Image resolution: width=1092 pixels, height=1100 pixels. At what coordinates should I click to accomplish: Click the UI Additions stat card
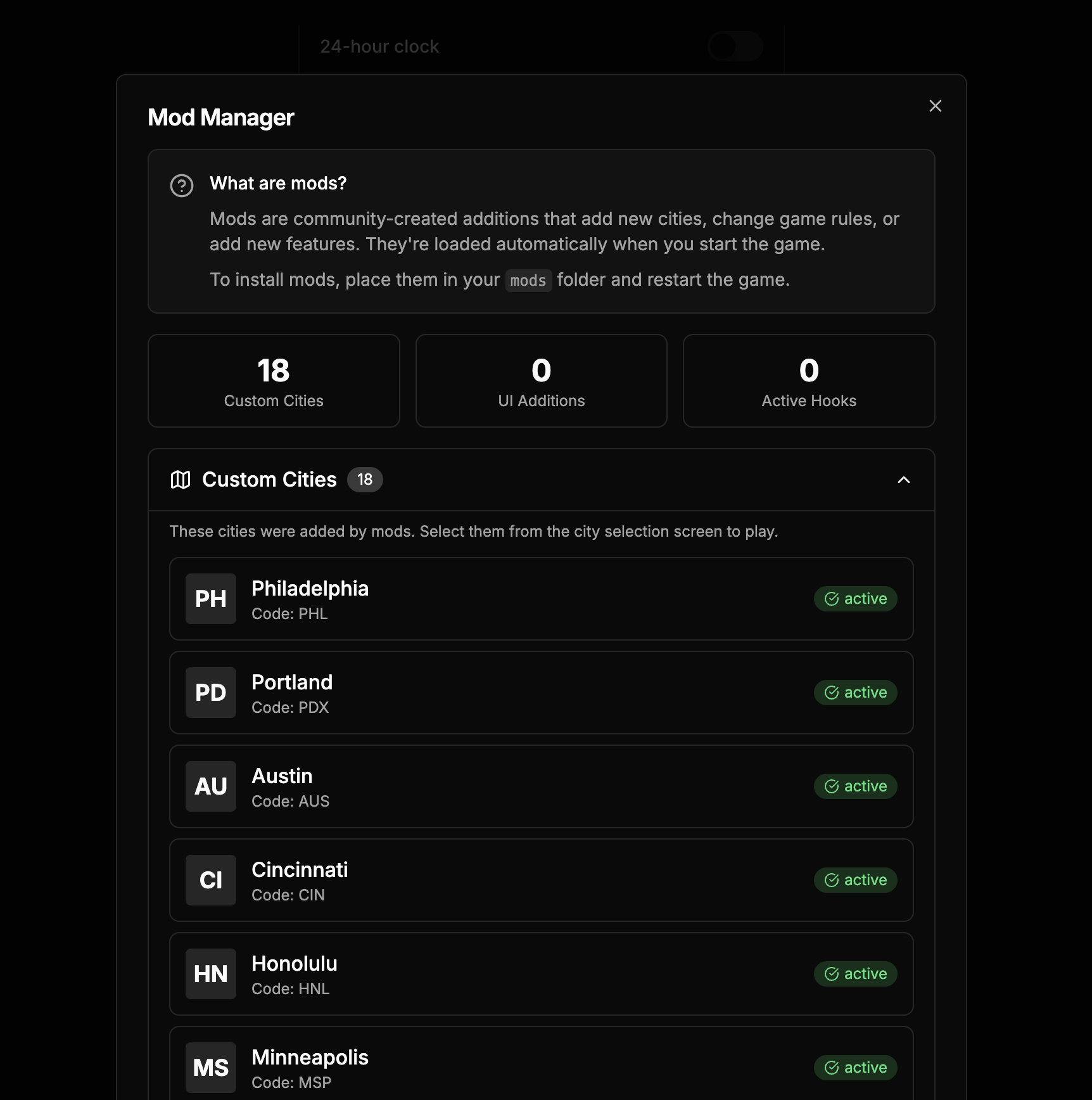541,380
